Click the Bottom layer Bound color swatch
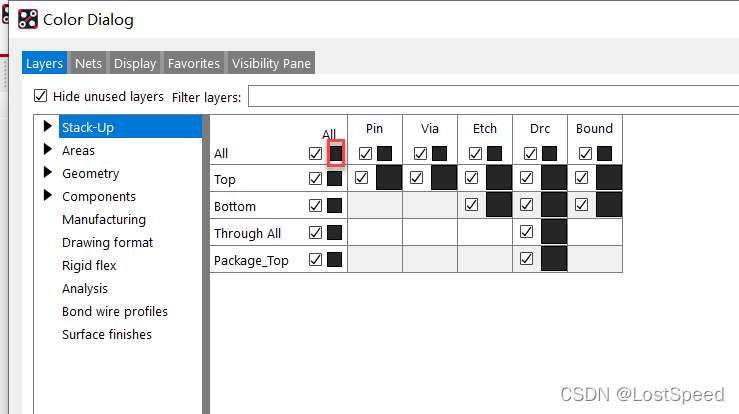This screenshot has height=414, width=739. [x=608, y=205]
